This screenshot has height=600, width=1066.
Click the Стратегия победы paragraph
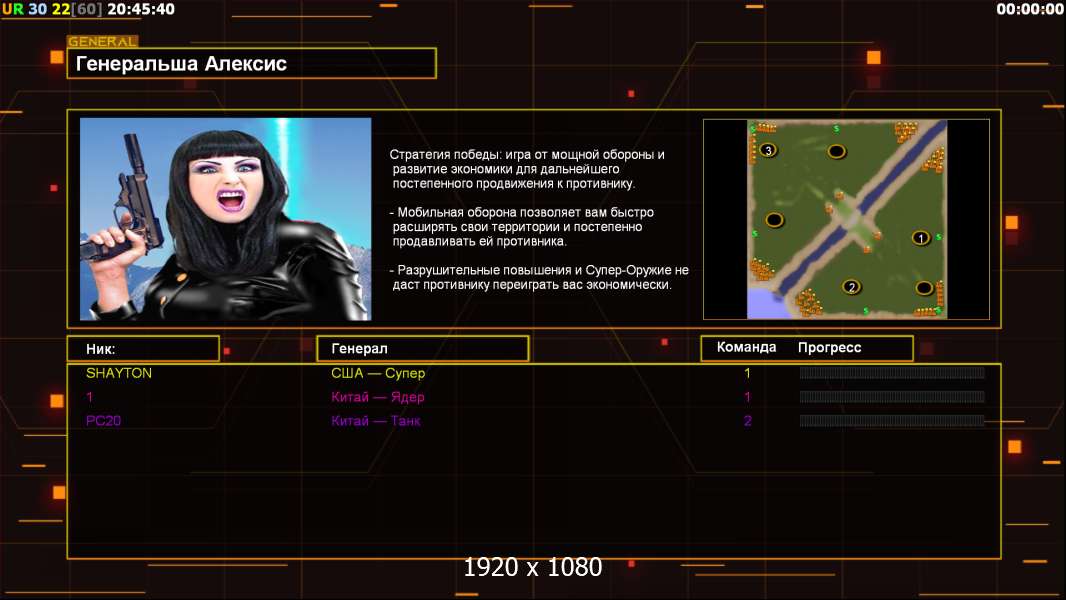(x=527, y=169)
